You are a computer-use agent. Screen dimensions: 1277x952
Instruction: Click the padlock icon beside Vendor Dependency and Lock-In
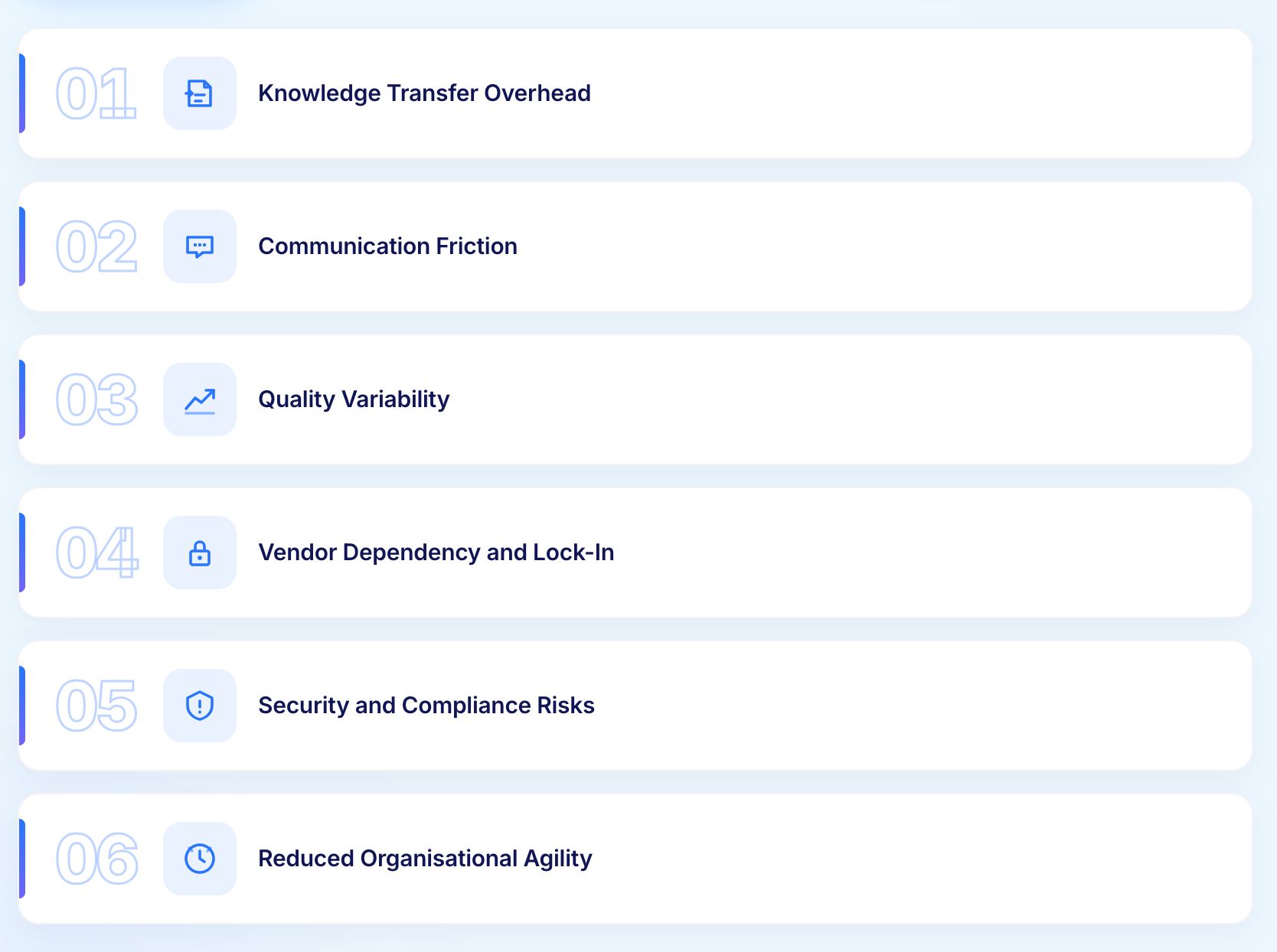199,552
